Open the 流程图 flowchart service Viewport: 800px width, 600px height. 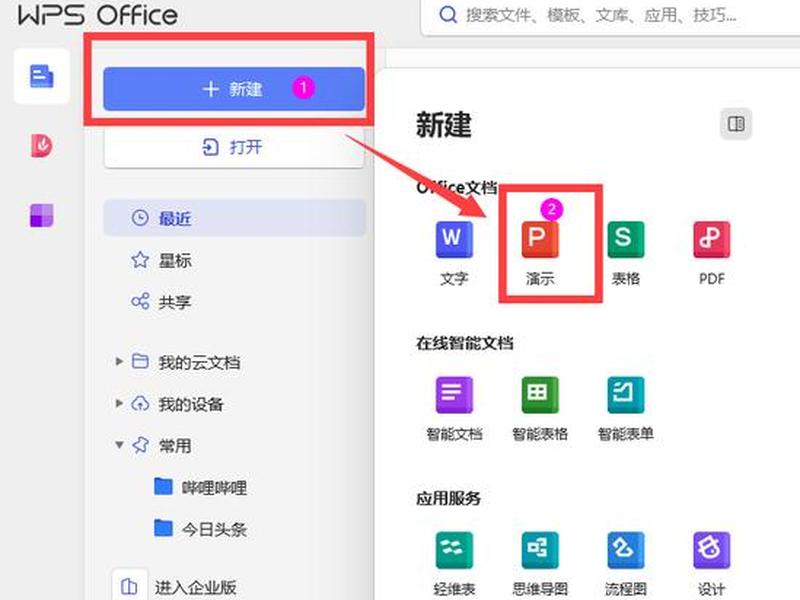(626, 564)
